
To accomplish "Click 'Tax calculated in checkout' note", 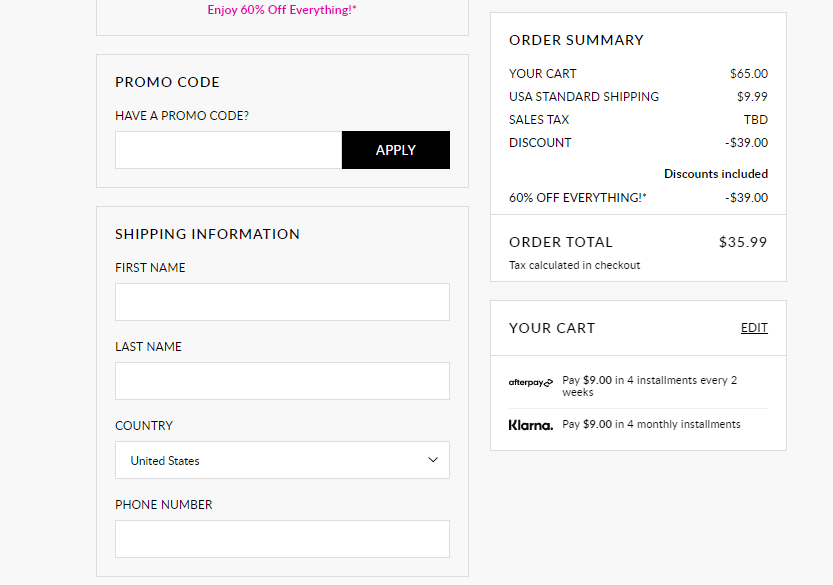I will pos(574,265).
